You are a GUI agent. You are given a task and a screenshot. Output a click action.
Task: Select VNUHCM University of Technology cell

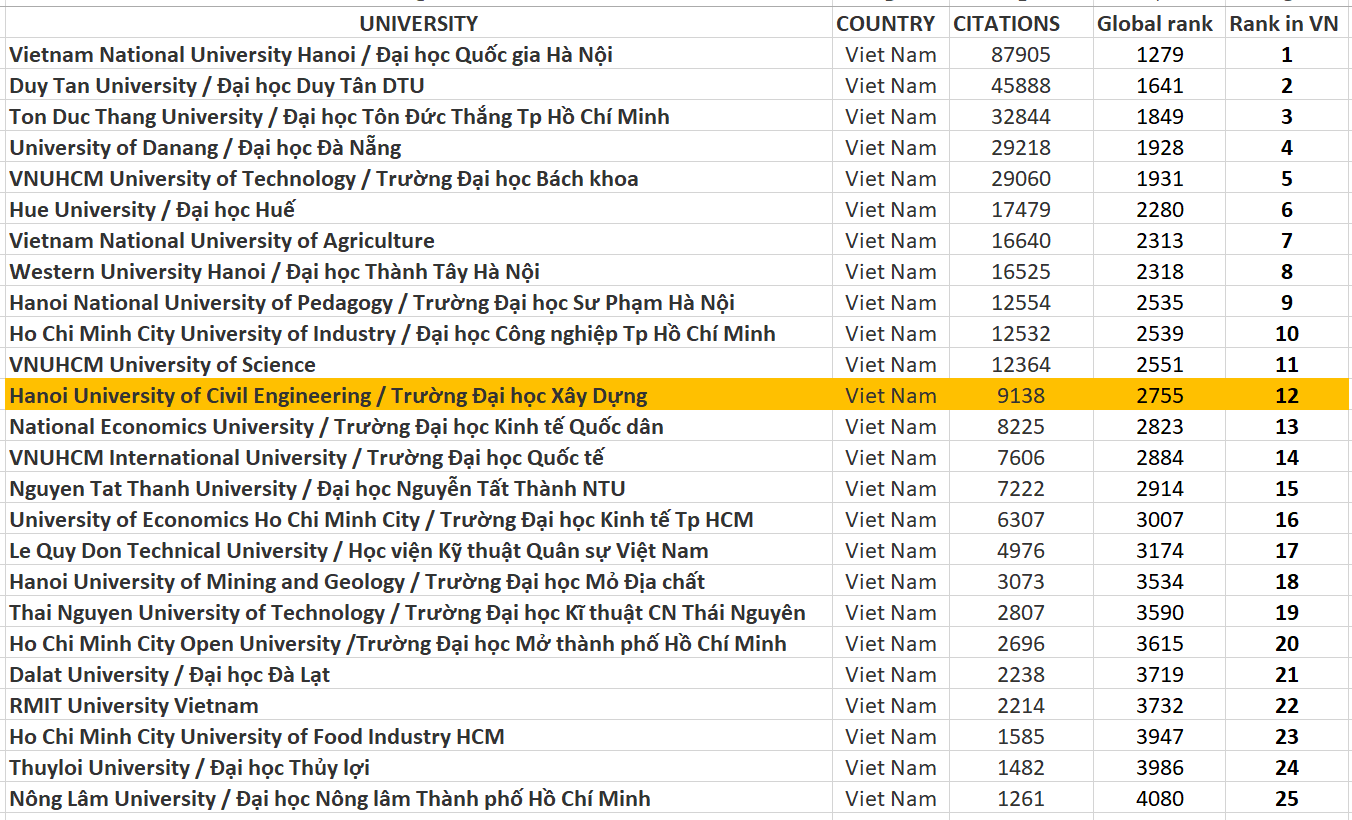(x=418, y=178)
